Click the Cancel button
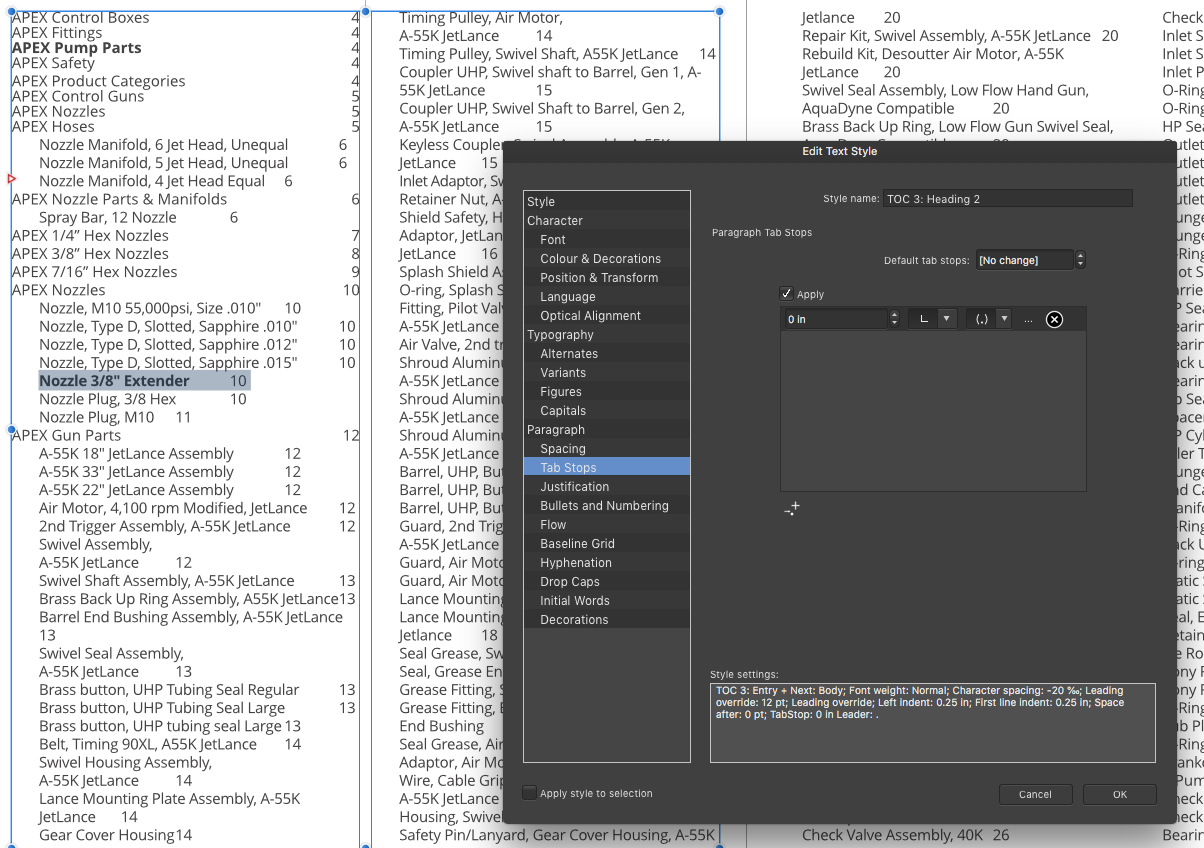Image resolution: width=1204 pixels, height=848 pixels. [1035, 794]
